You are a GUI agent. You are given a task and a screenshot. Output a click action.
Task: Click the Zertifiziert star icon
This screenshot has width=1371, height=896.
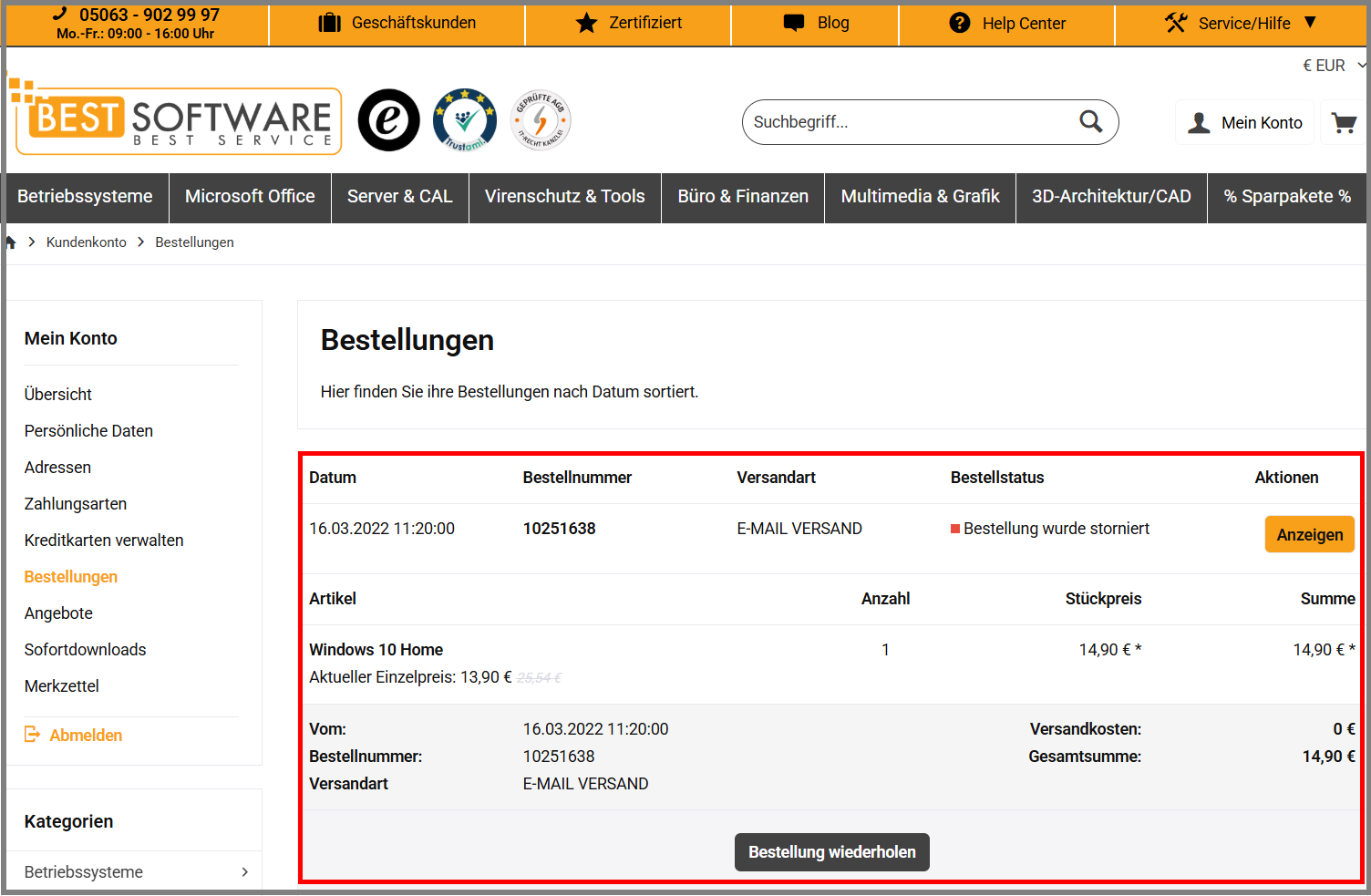(x=586, y=23)
